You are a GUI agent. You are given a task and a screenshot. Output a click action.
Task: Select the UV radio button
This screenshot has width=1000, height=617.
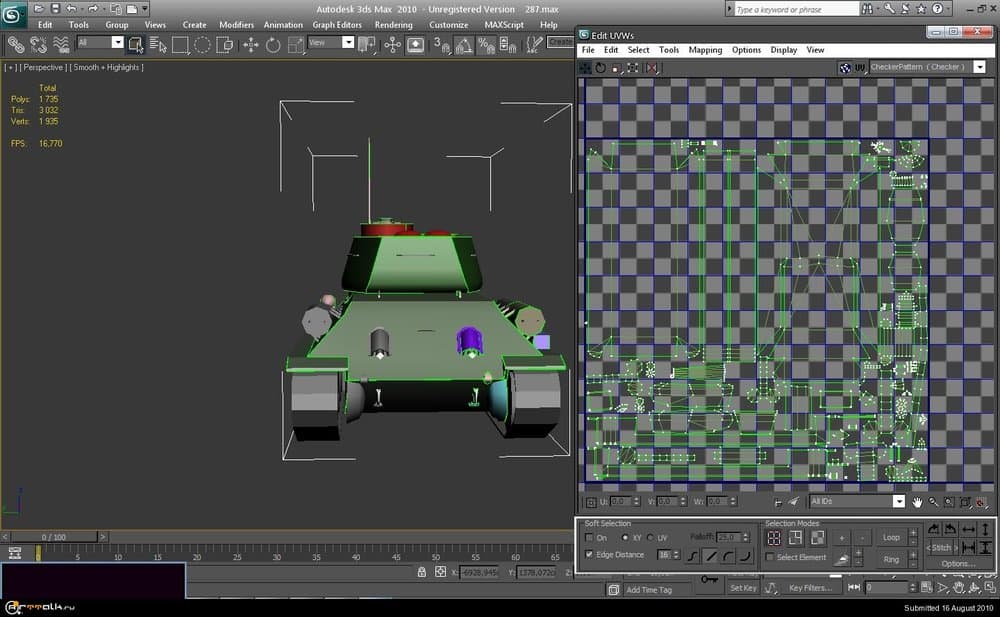(x=650, y=538)
